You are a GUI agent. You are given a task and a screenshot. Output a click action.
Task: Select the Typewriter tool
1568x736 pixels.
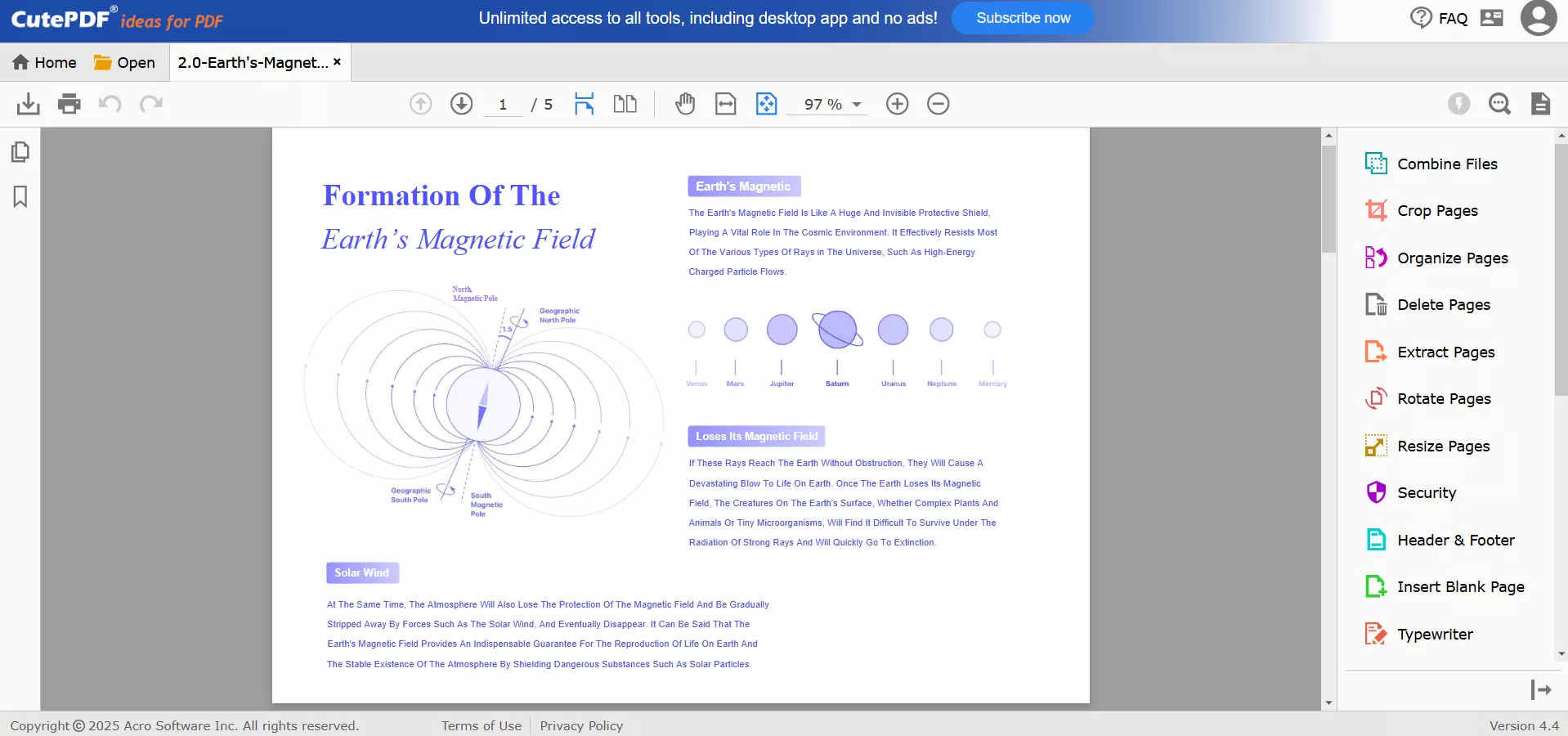coord(1434,634)
